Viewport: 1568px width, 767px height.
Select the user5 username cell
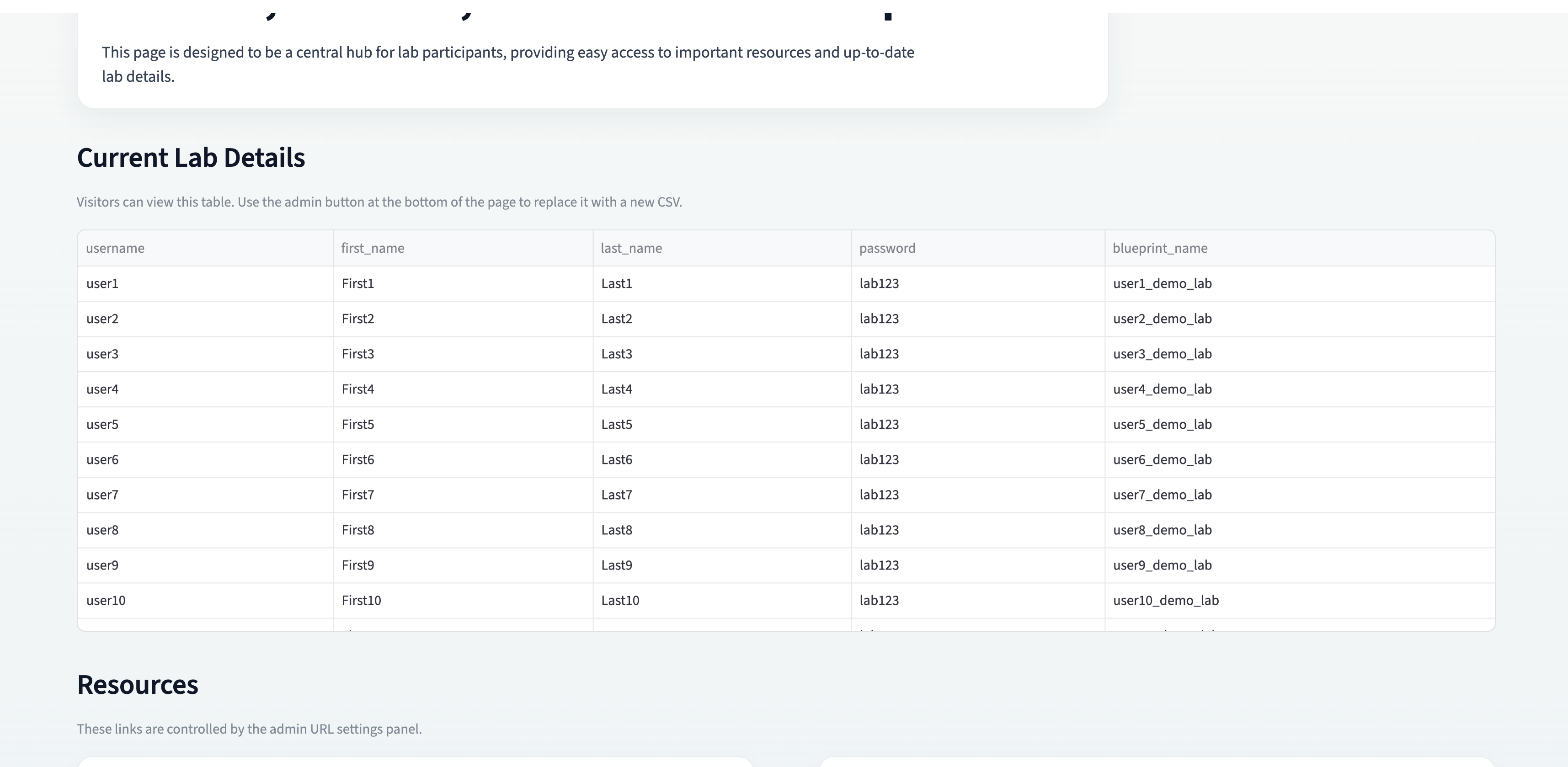pos(205,425)
